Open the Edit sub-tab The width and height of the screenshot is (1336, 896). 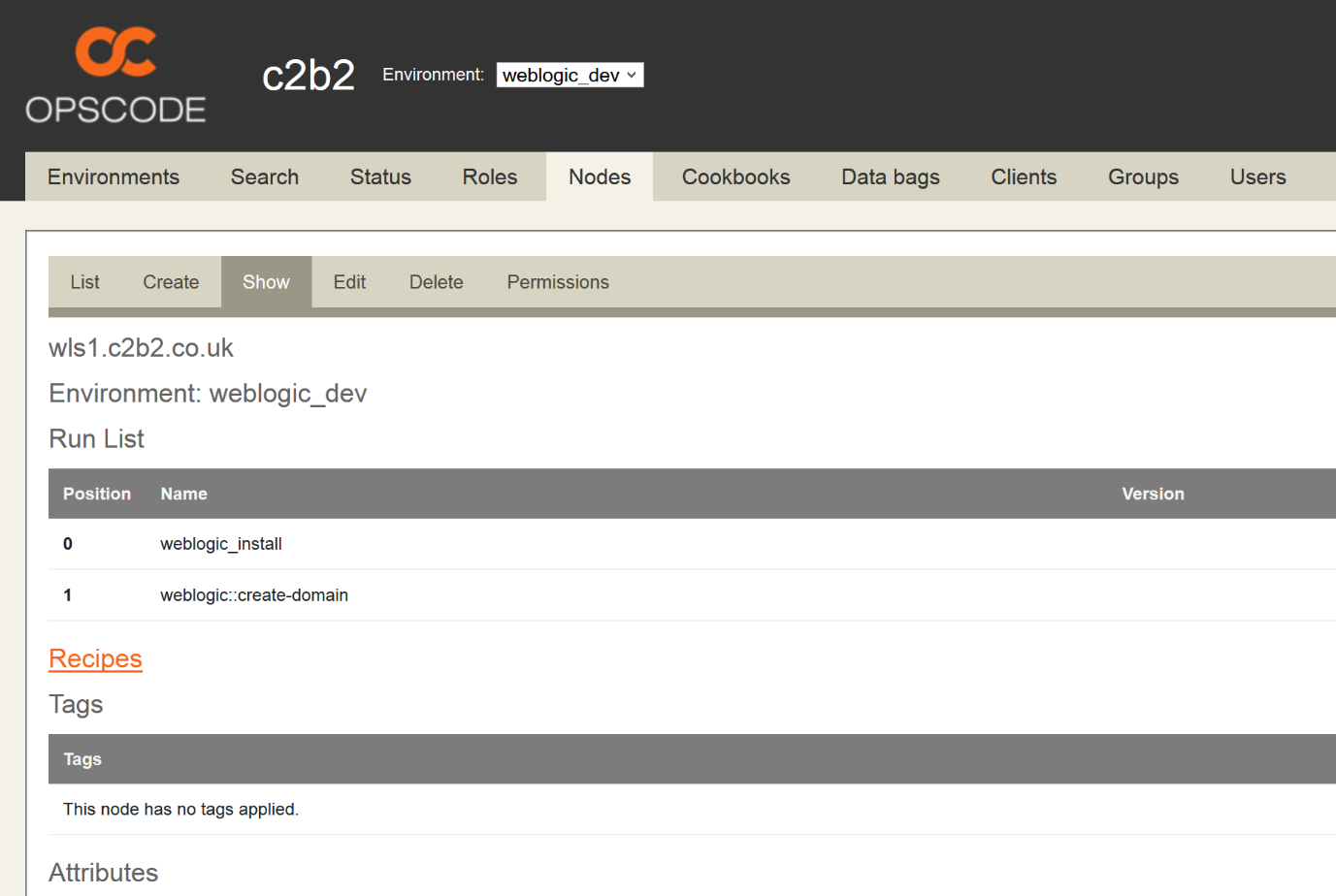349,282
